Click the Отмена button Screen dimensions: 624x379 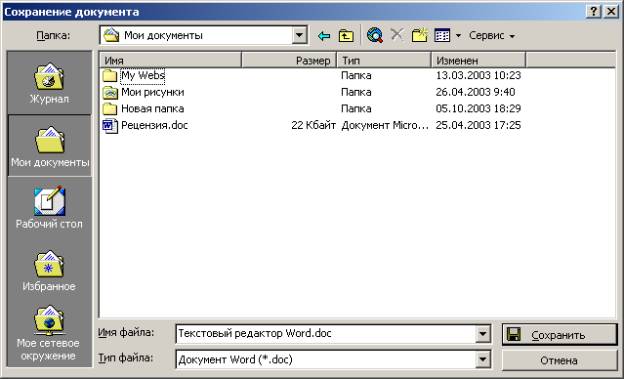click(560, 361)
